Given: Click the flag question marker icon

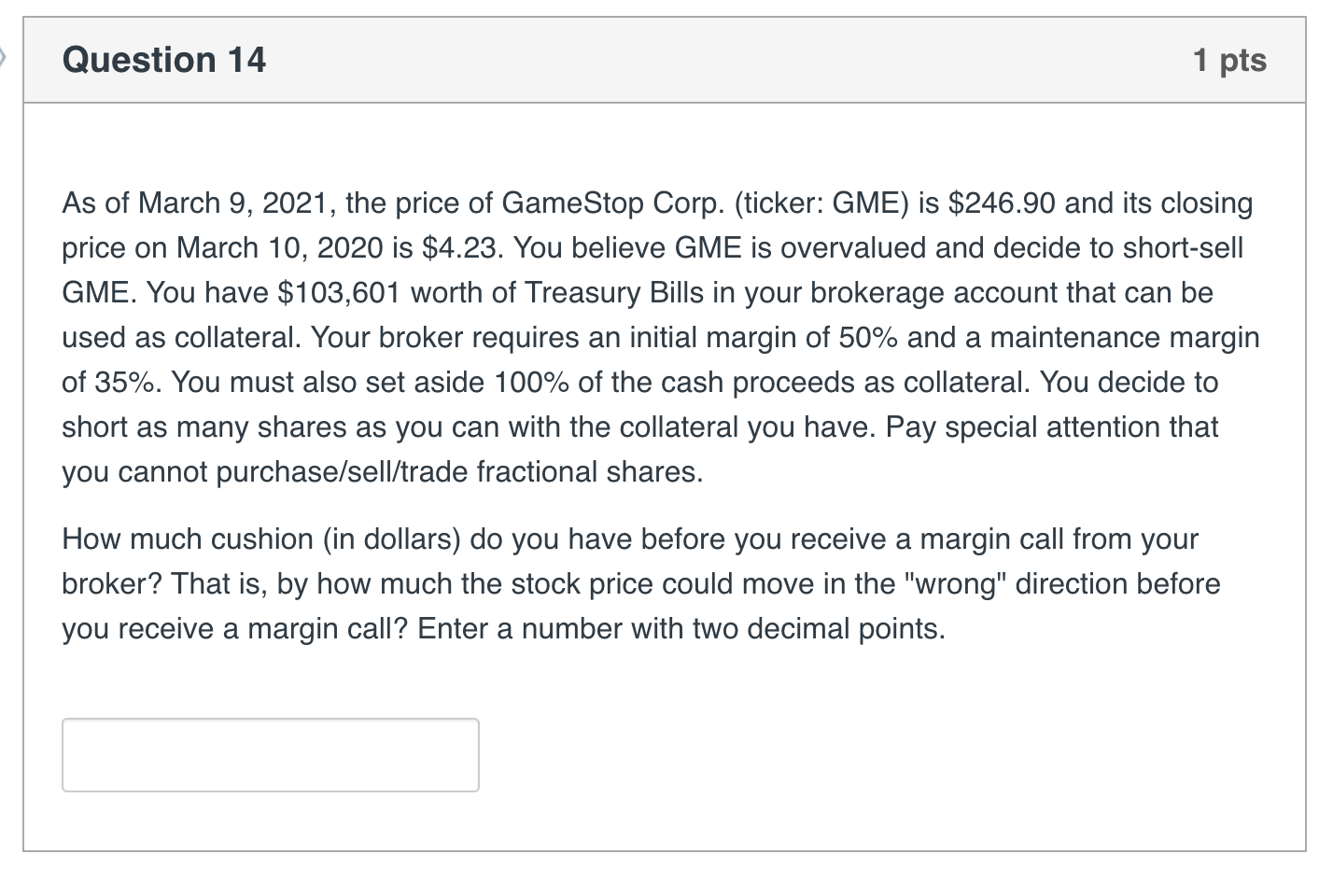Looking at the screenshot, I should pos(4,59).
